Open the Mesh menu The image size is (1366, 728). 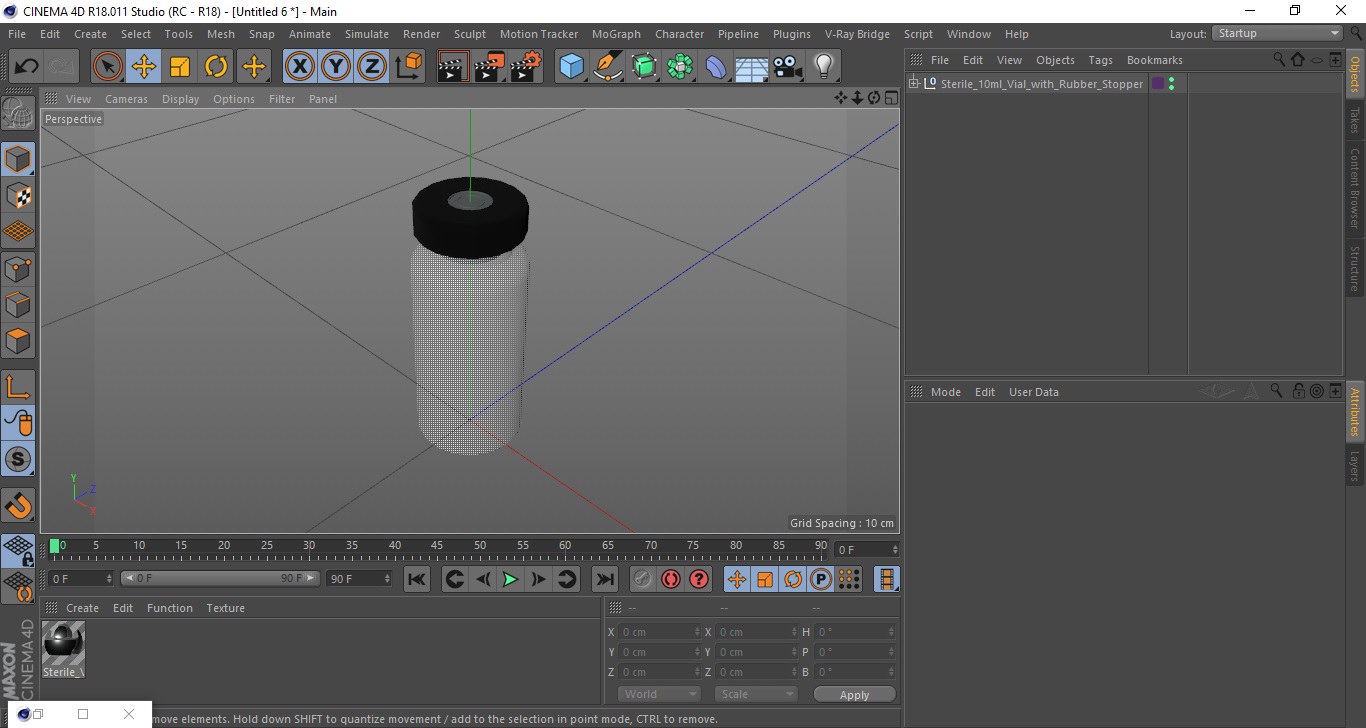[220, 34]
